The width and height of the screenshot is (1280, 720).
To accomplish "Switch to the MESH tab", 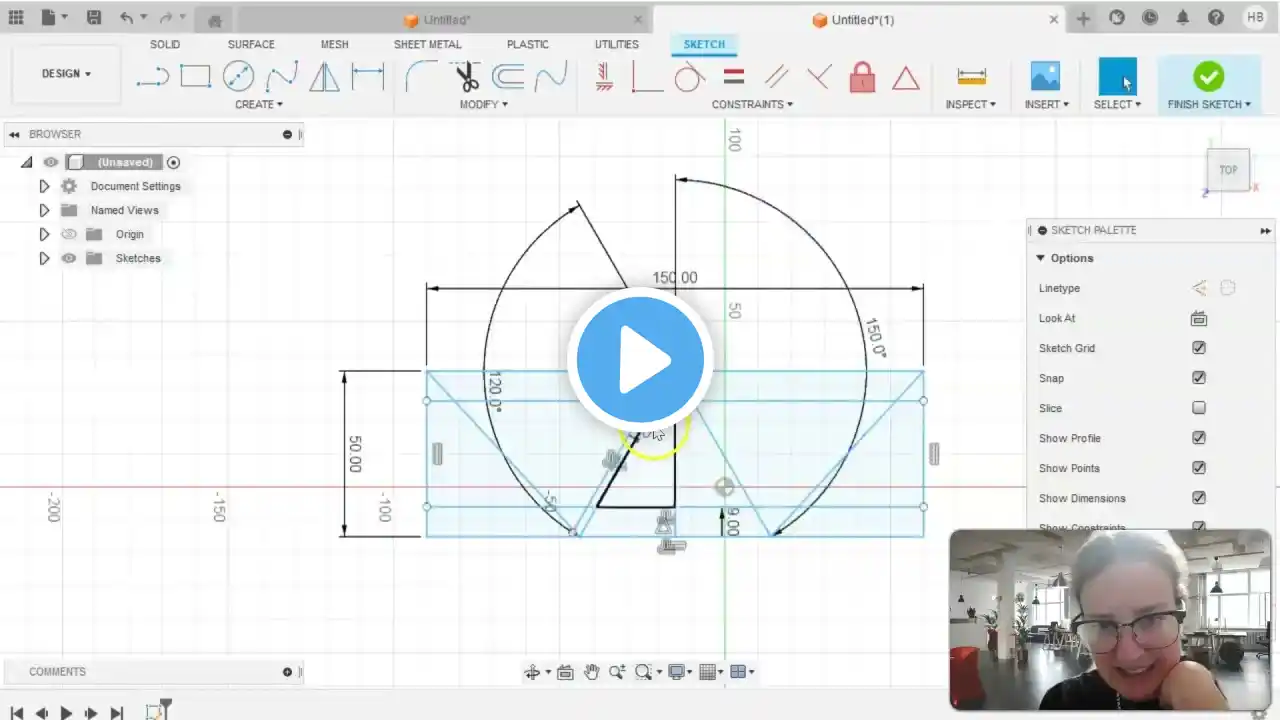I will pyautogui.click(x=335, y=44).
